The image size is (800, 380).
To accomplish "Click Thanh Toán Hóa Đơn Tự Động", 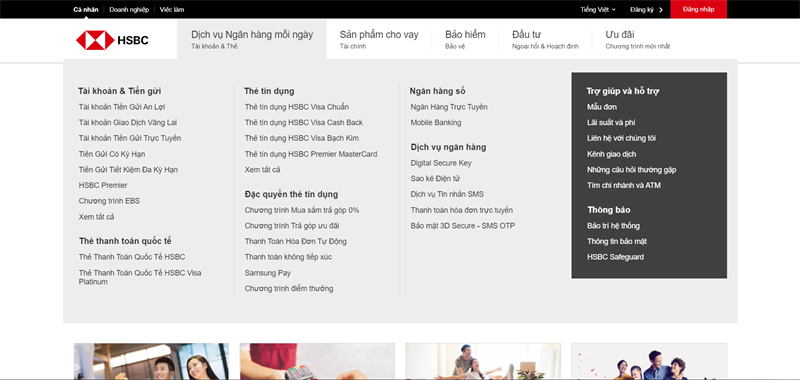I will [x=295, y=241].
